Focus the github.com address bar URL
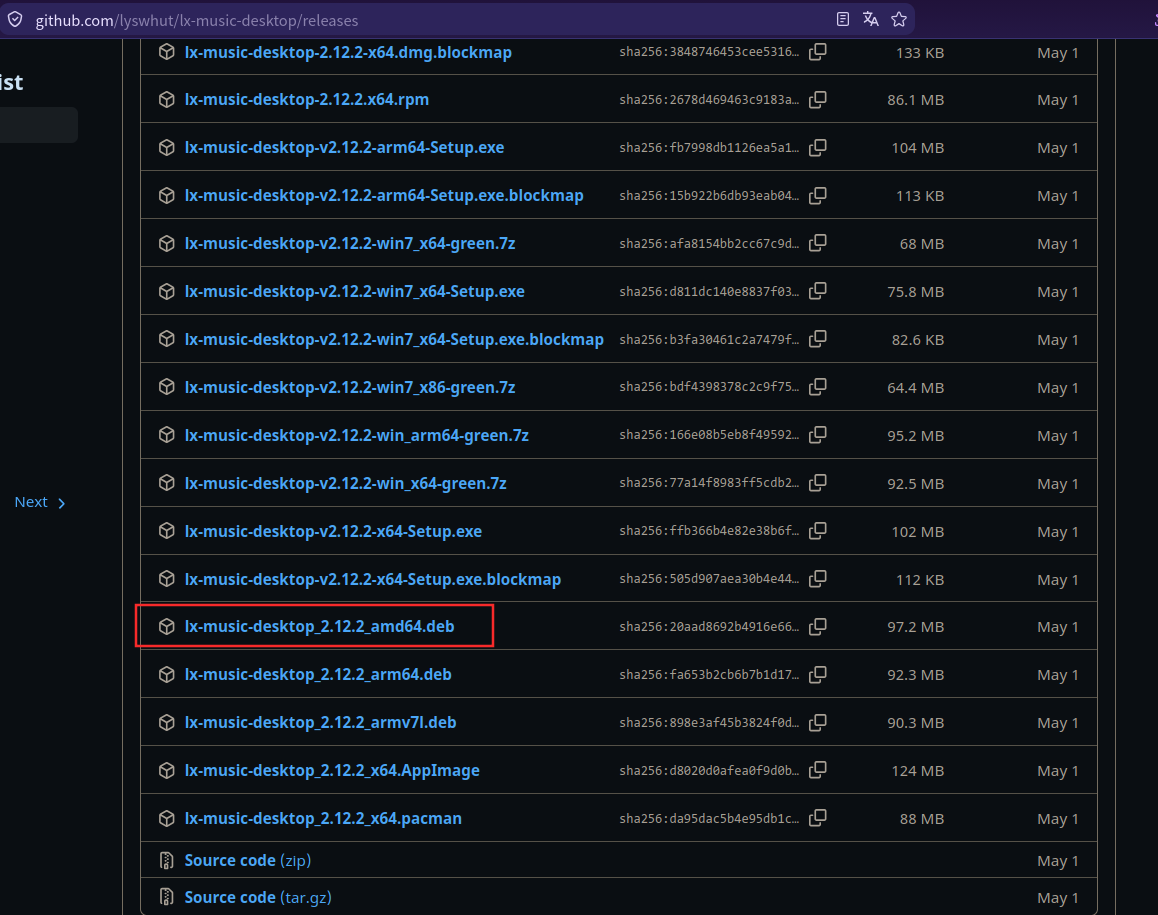Screen dimensions: 1158x915 (x=196, y=20)
